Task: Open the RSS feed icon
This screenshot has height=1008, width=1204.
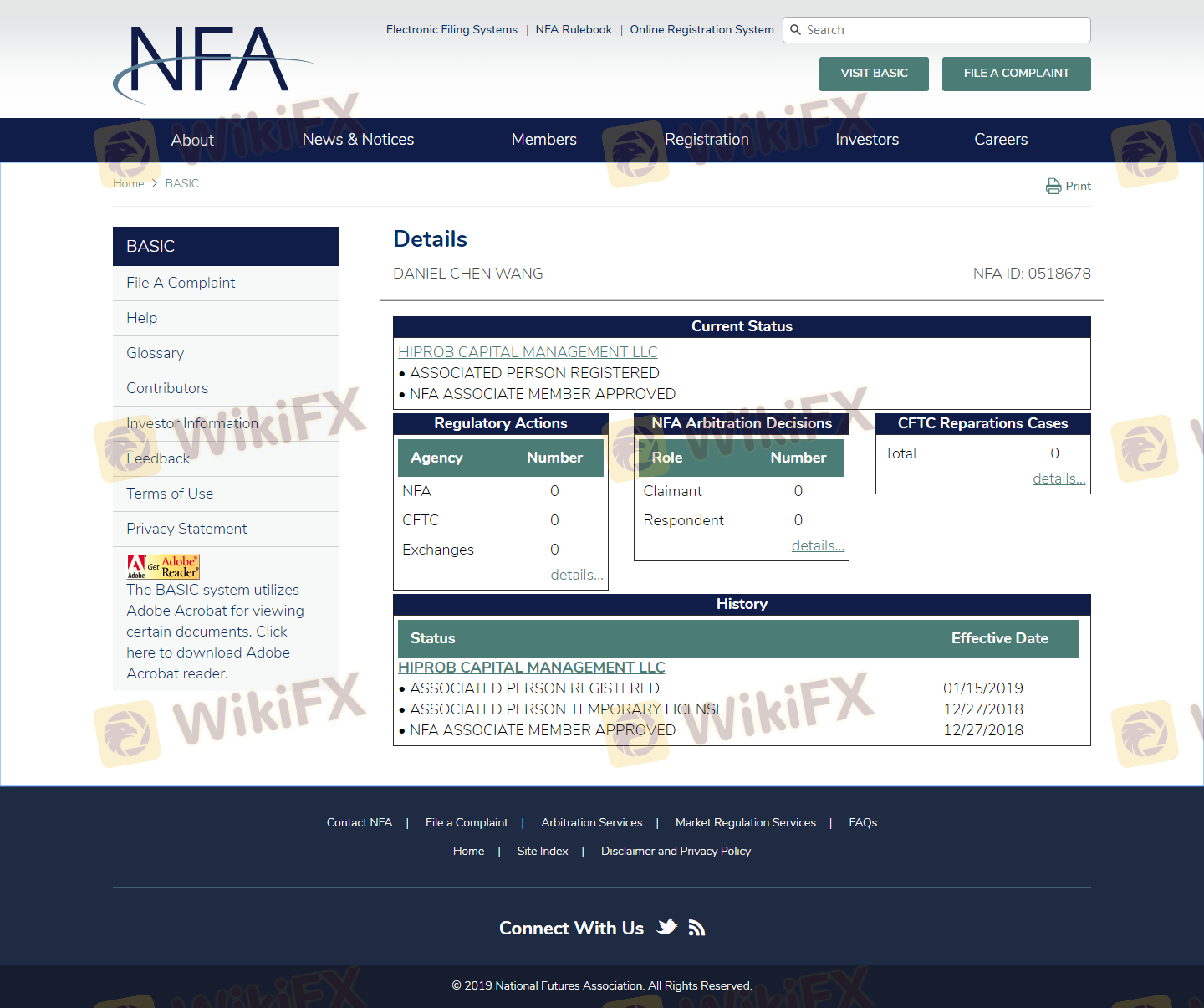Action: coord(696,928)
